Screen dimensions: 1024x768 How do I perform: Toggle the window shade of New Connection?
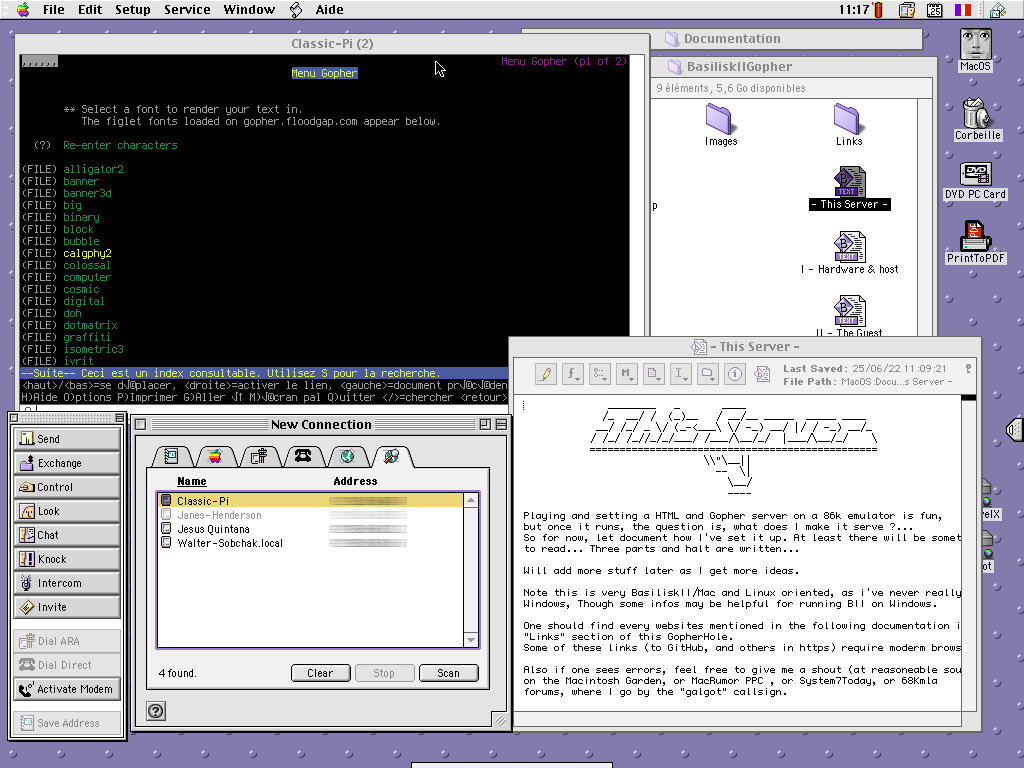click(x=501, y=425)
